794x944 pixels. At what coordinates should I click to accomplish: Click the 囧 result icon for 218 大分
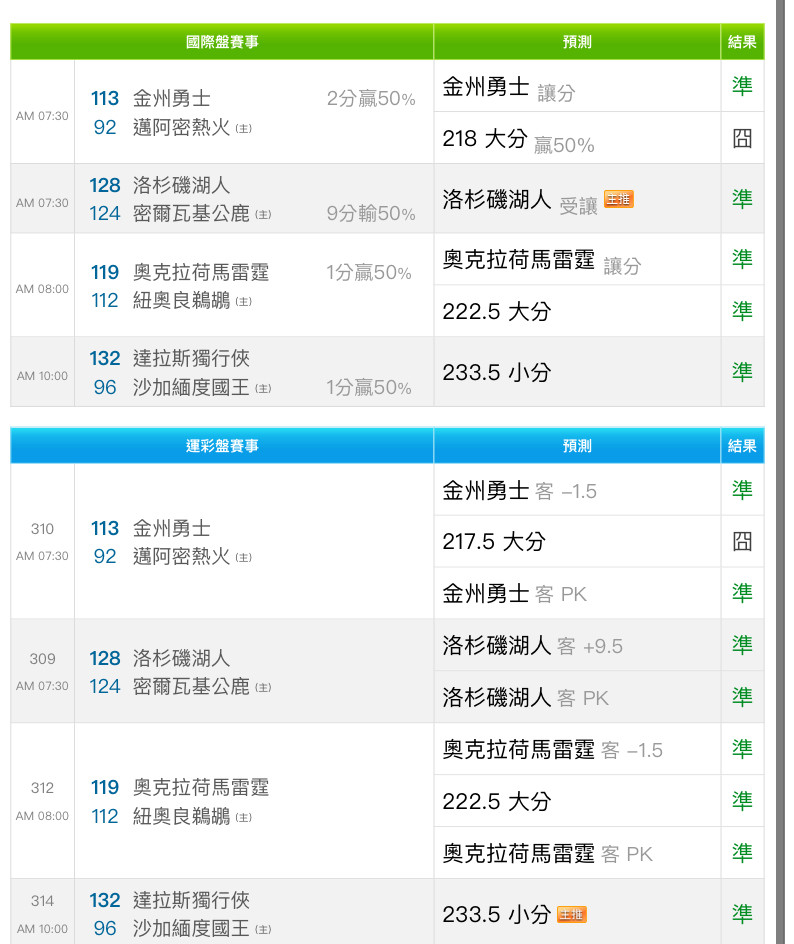(742, 138)
